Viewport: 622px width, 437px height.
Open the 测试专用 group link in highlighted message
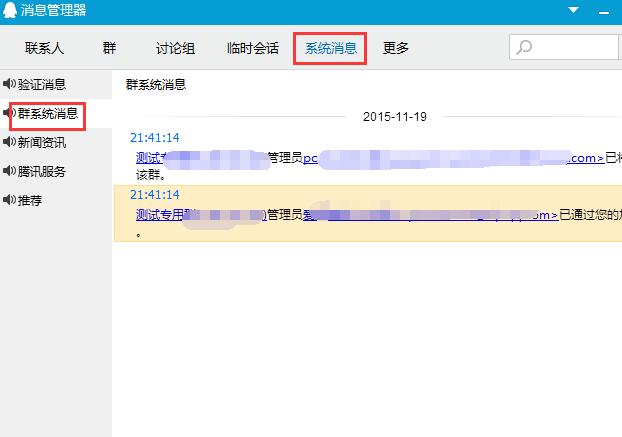[x=202, y=215]
